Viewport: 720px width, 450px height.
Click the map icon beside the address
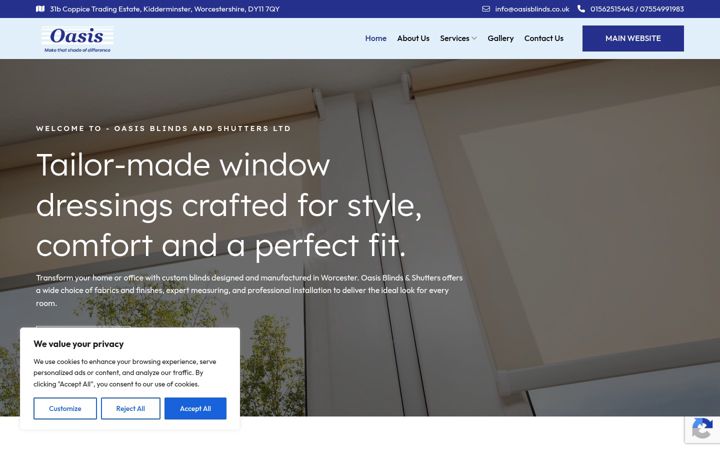pyautogui.click(x=40, y=9)
